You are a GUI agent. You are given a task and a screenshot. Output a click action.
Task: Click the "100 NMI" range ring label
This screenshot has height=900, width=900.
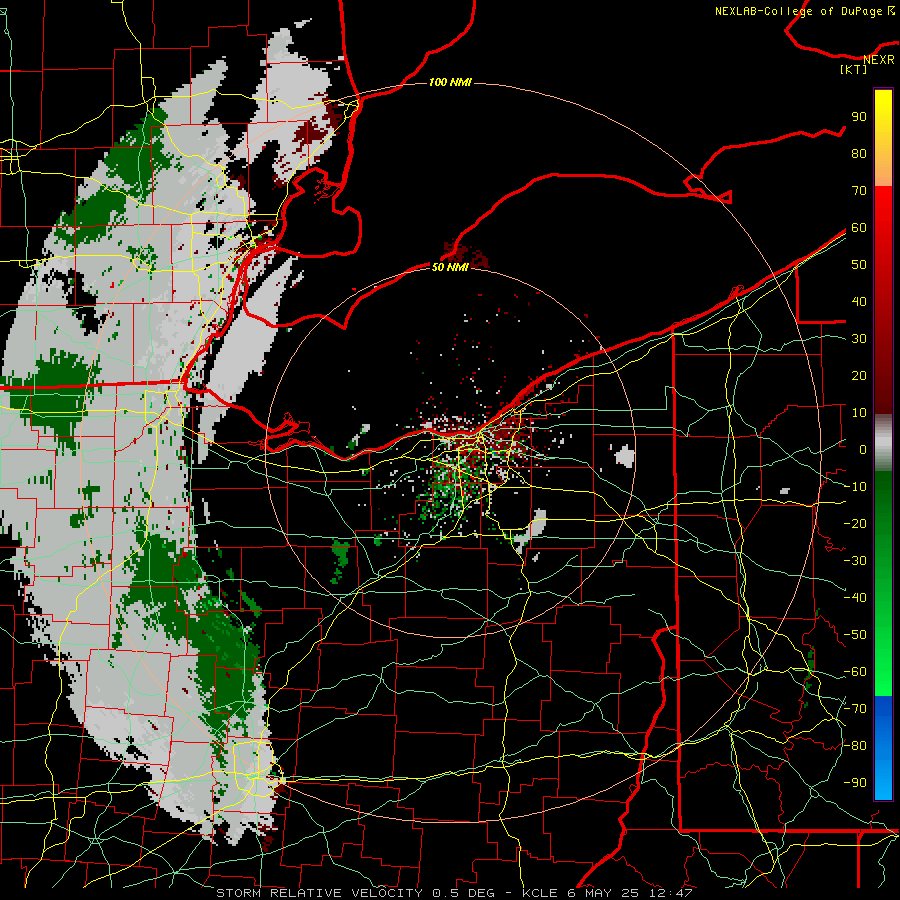click(x=450, y=83)
